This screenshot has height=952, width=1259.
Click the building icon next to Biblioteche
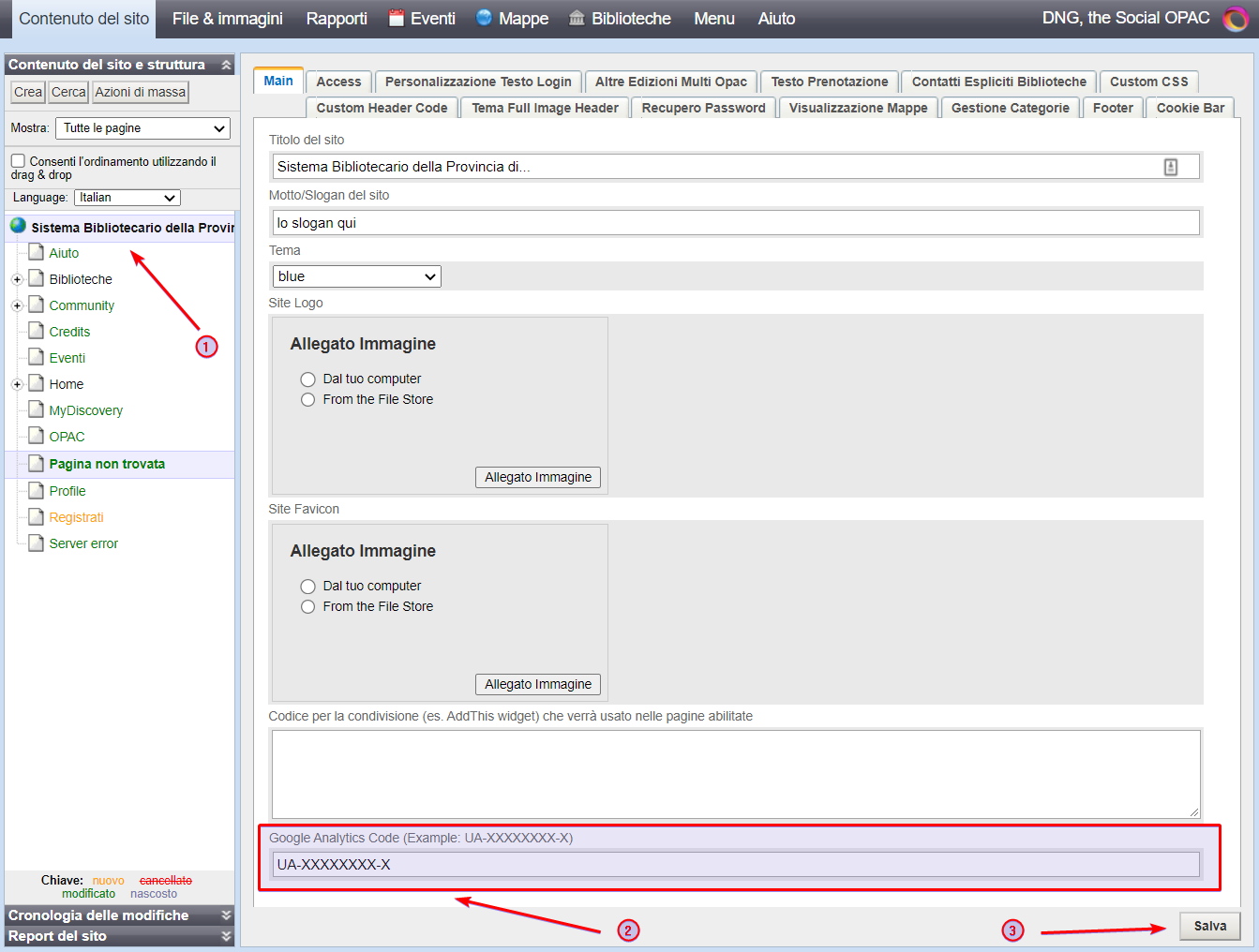point(577,19)
